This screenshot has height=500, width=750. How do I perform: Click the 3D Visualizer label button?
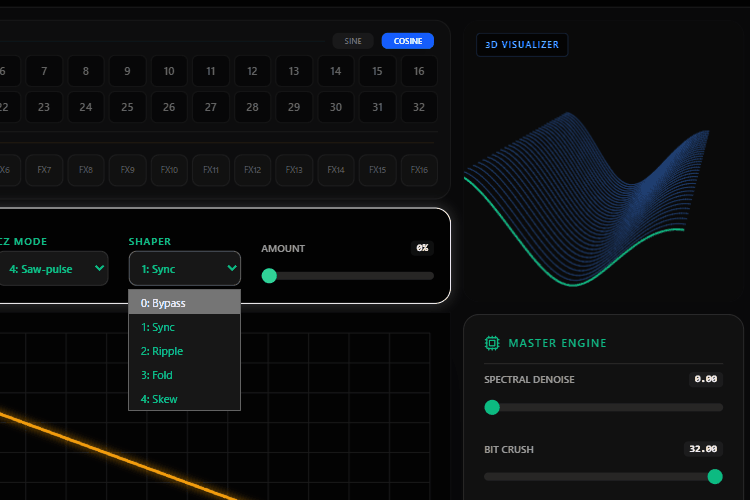522,44
